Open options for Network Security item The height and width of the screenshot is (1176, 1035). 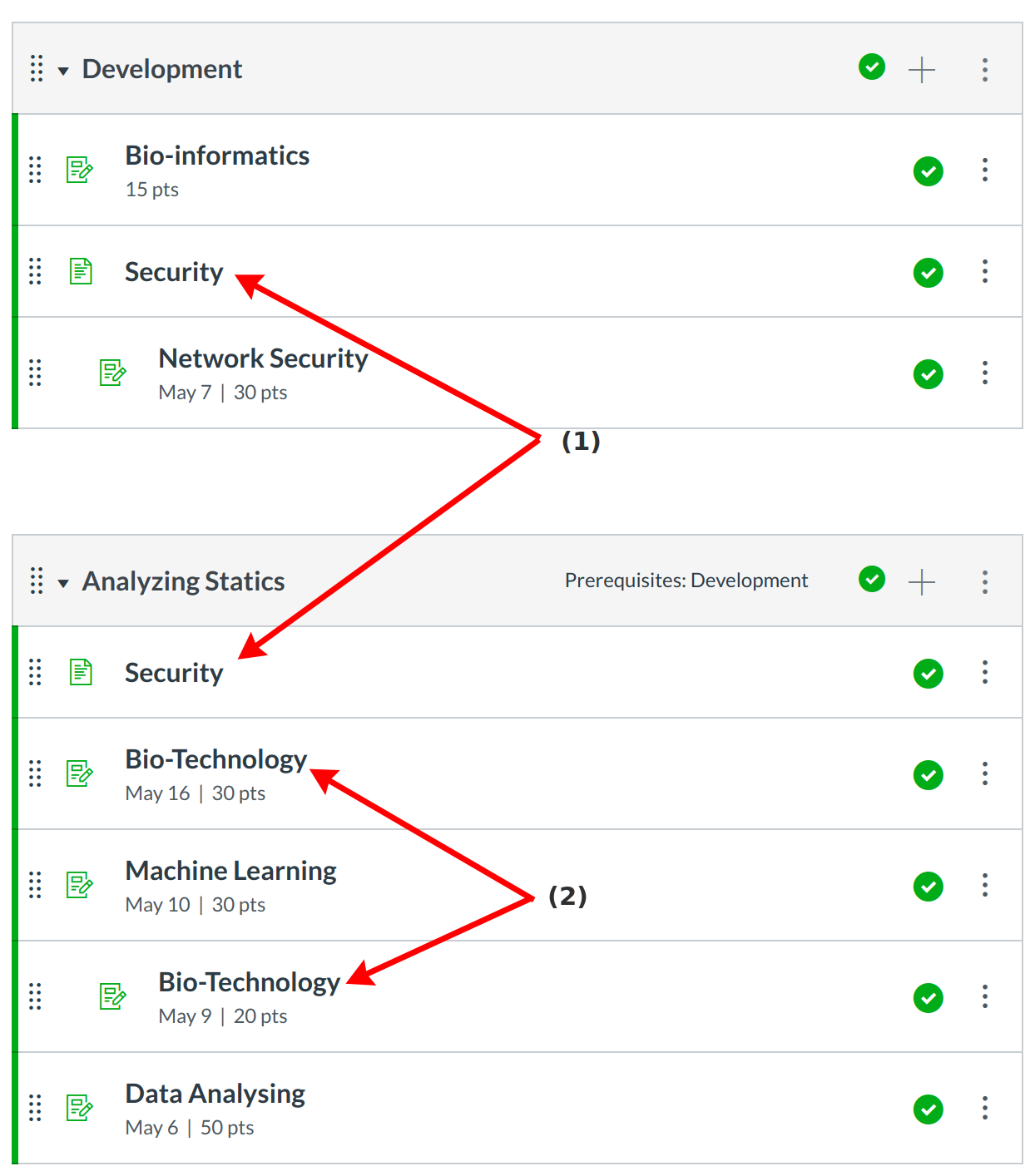[984, 373]
